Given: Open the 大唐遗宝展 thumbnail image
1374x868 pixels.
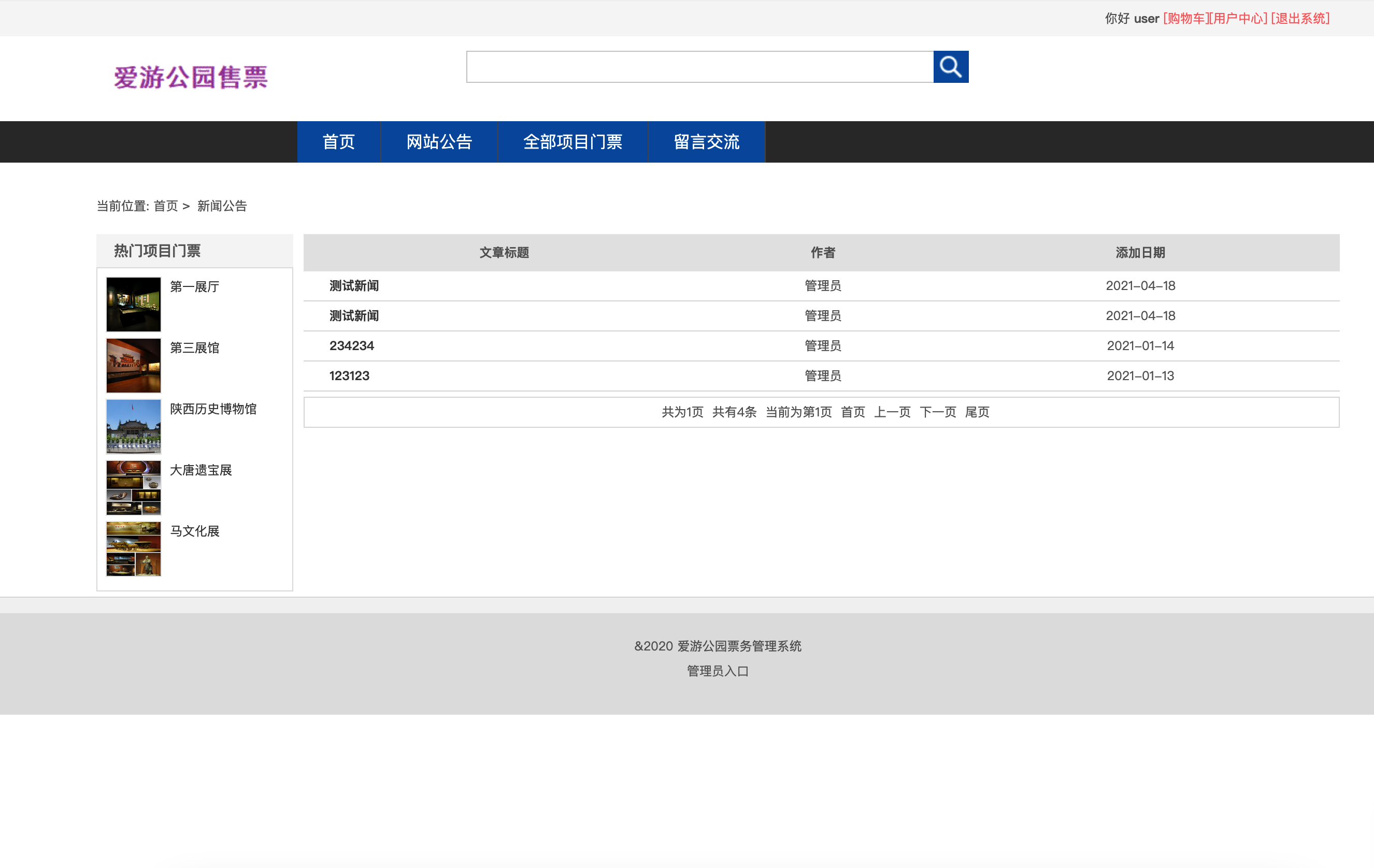Looking at the screenshot, I should (x=134, y=487).
